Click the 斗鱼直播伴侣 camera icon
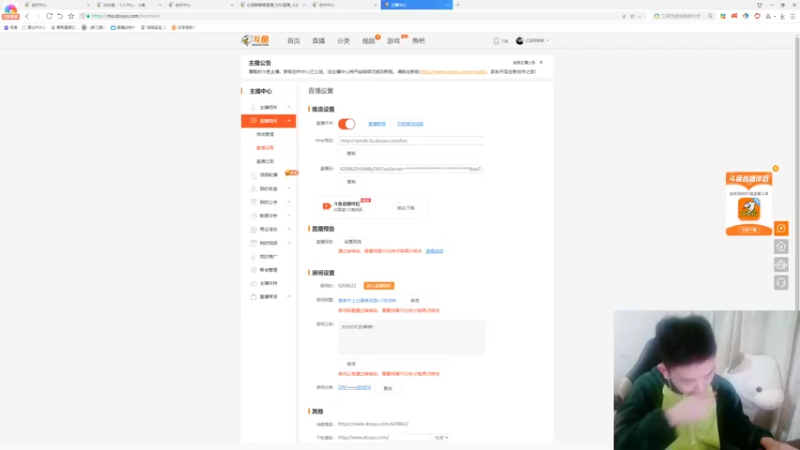The height and width of the screenshot is (450, 800). coord(327,206)
